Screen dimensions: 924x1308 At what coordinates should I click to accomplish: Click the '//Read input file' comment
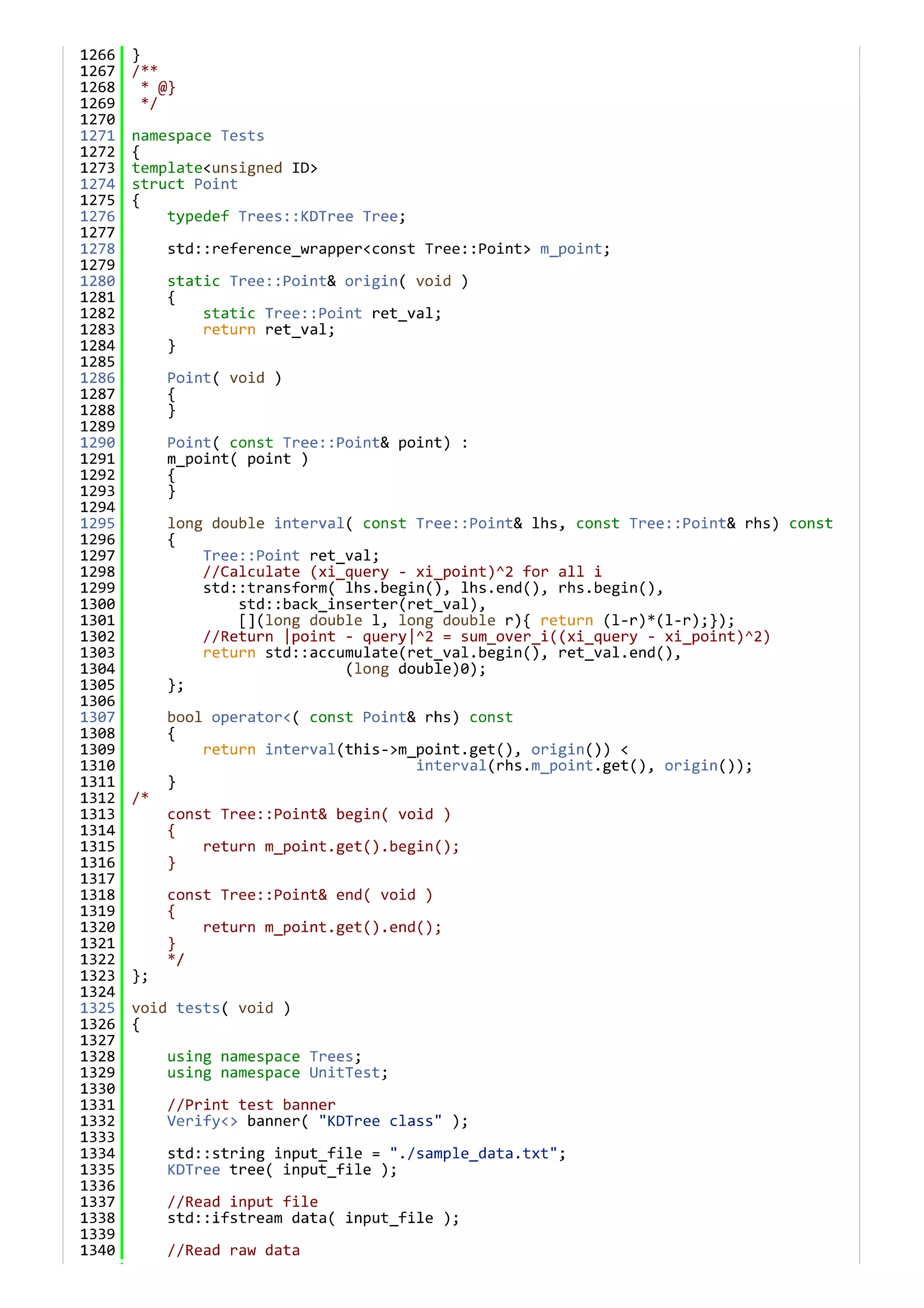click(x=243, y=1202)
